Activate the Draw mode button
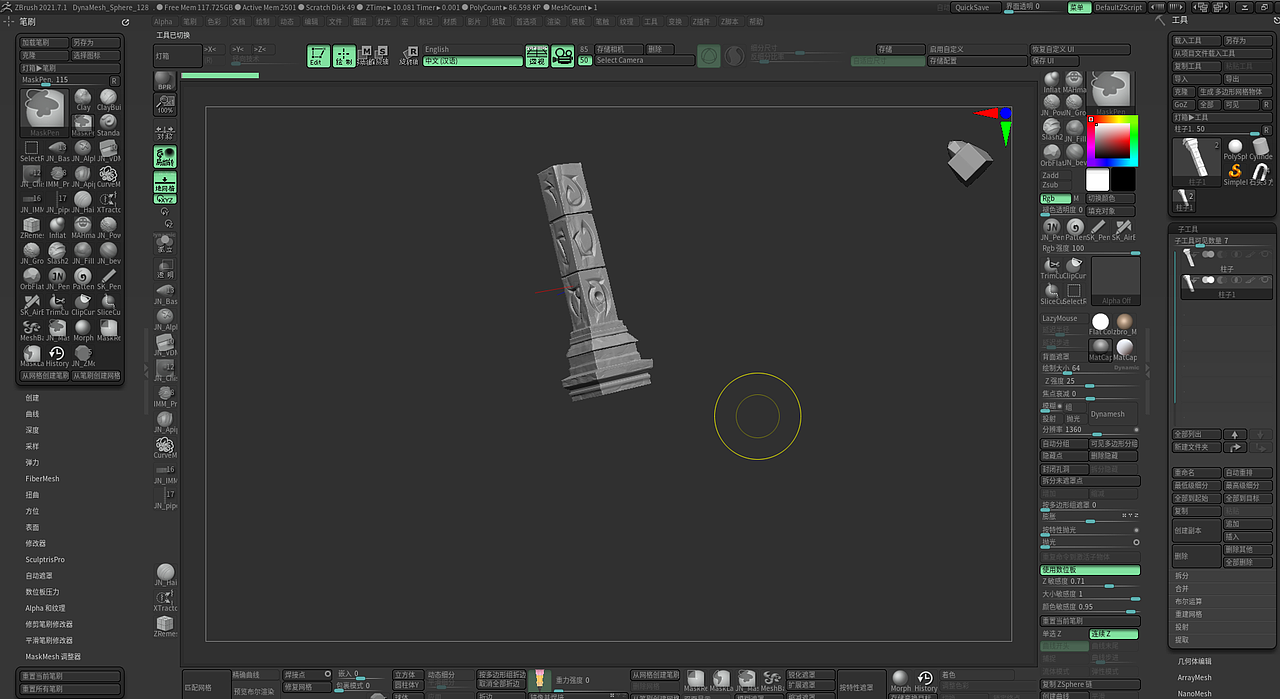 coord(344,56)
